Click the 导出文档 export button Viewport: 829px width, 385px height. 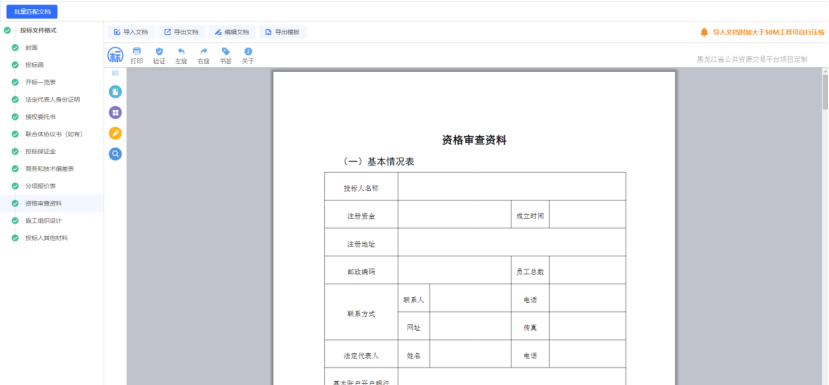181,32
